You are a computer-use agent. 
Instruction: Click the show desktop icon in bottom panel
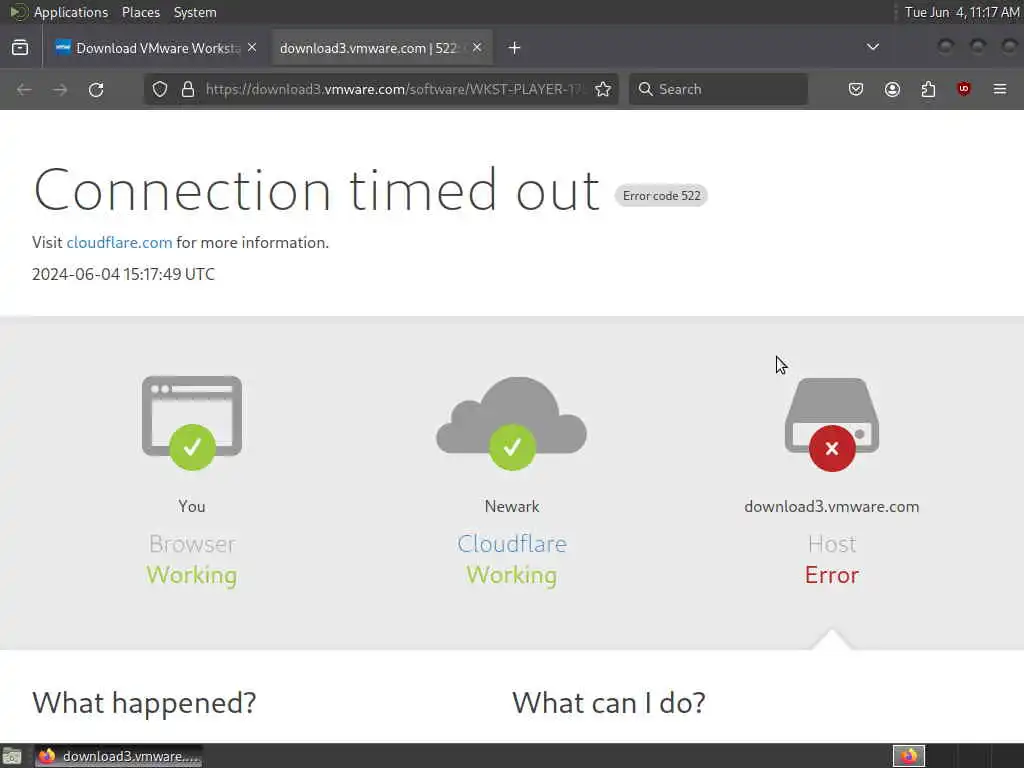click(12, 756)
